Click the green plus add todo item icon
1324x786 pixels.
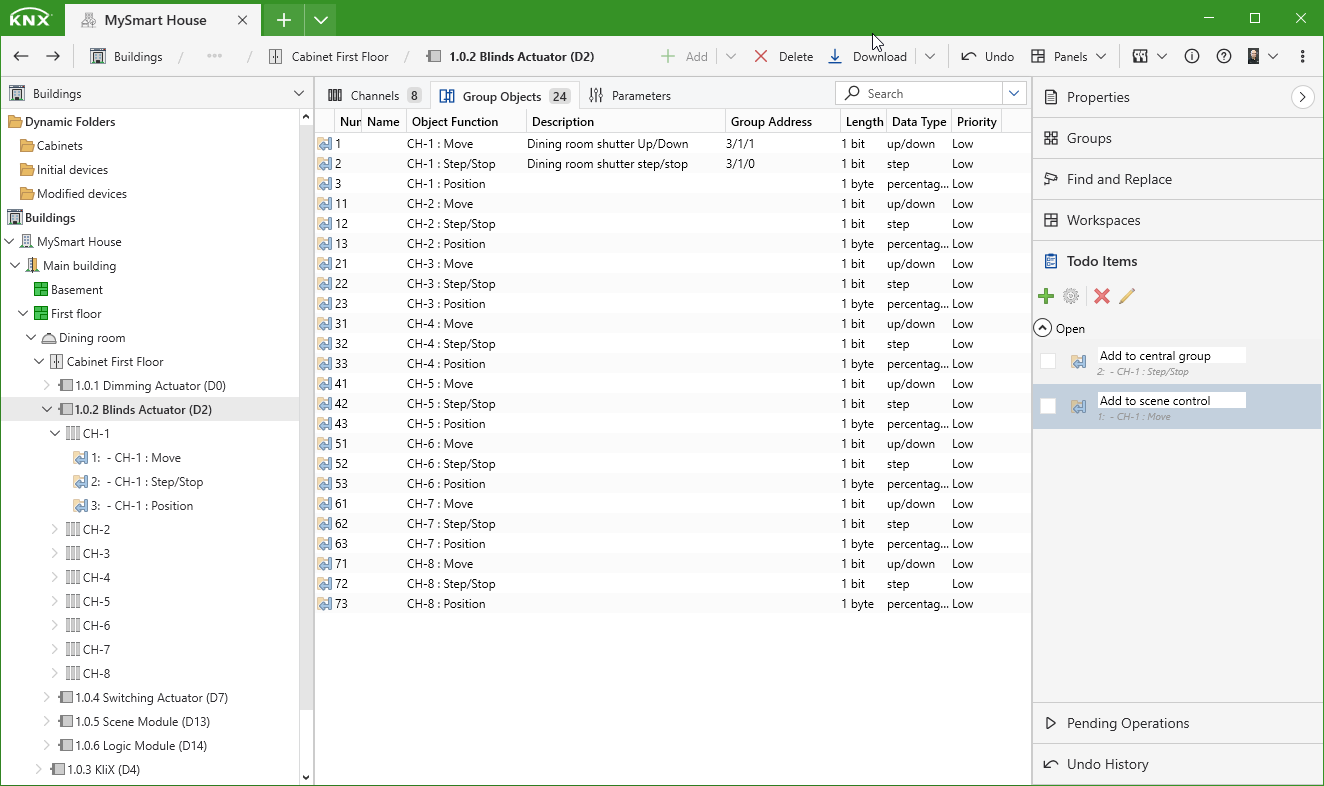click(x=1046, y=296)
